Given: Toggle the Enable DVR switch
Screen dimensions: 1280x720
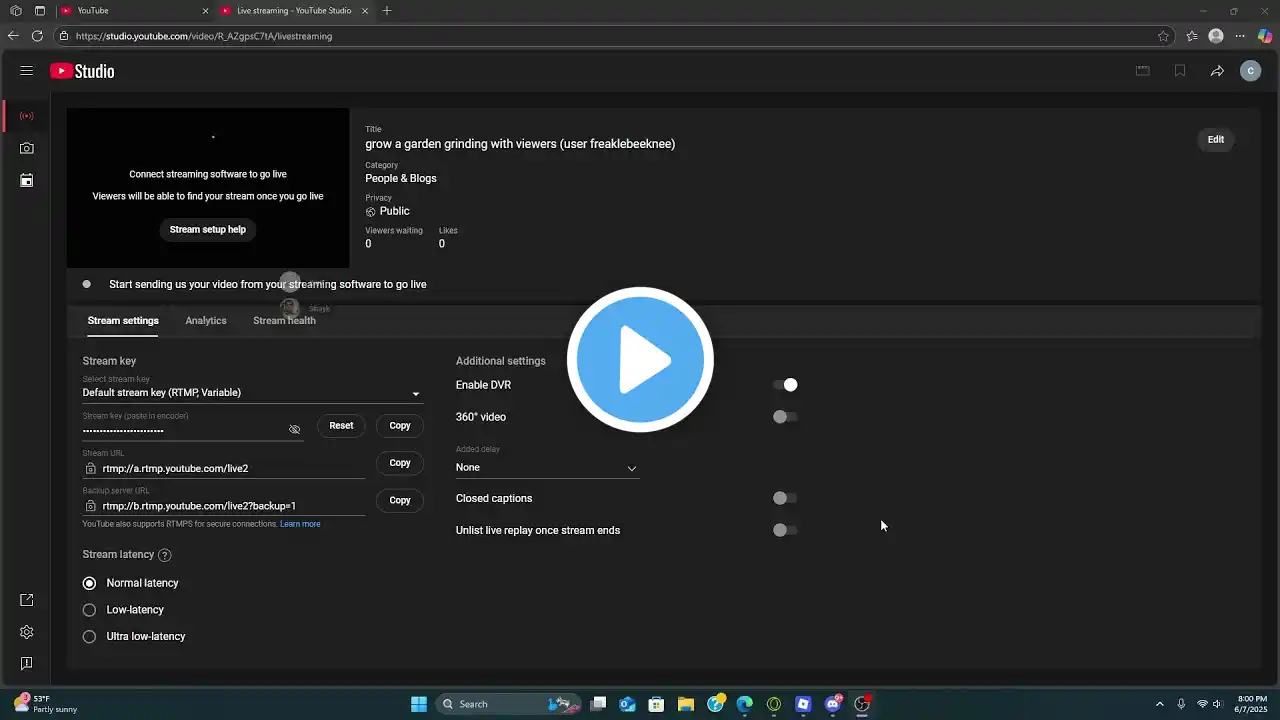Looking at the screenshot, I should point(785,385).
